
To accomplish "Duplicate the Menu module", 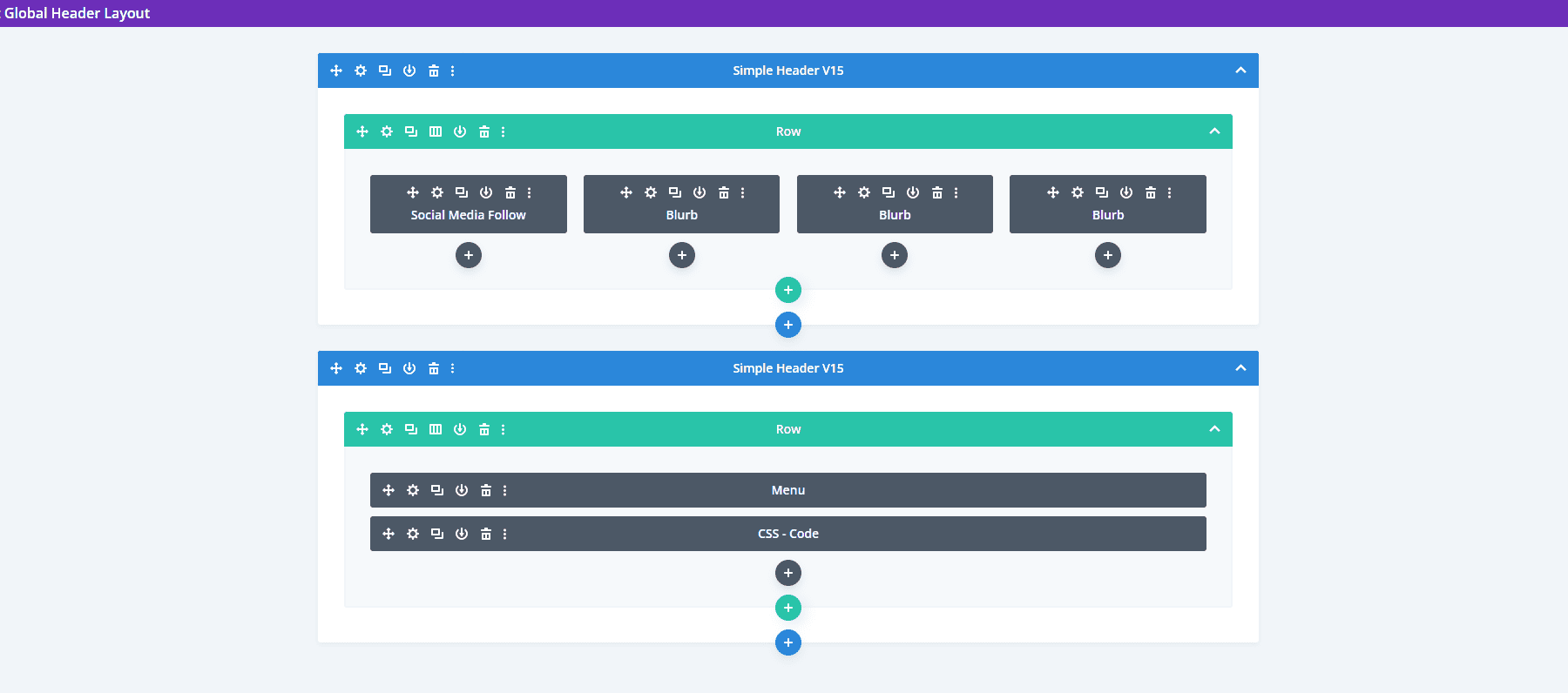I will pyautogui.click(x=437, y=490).
